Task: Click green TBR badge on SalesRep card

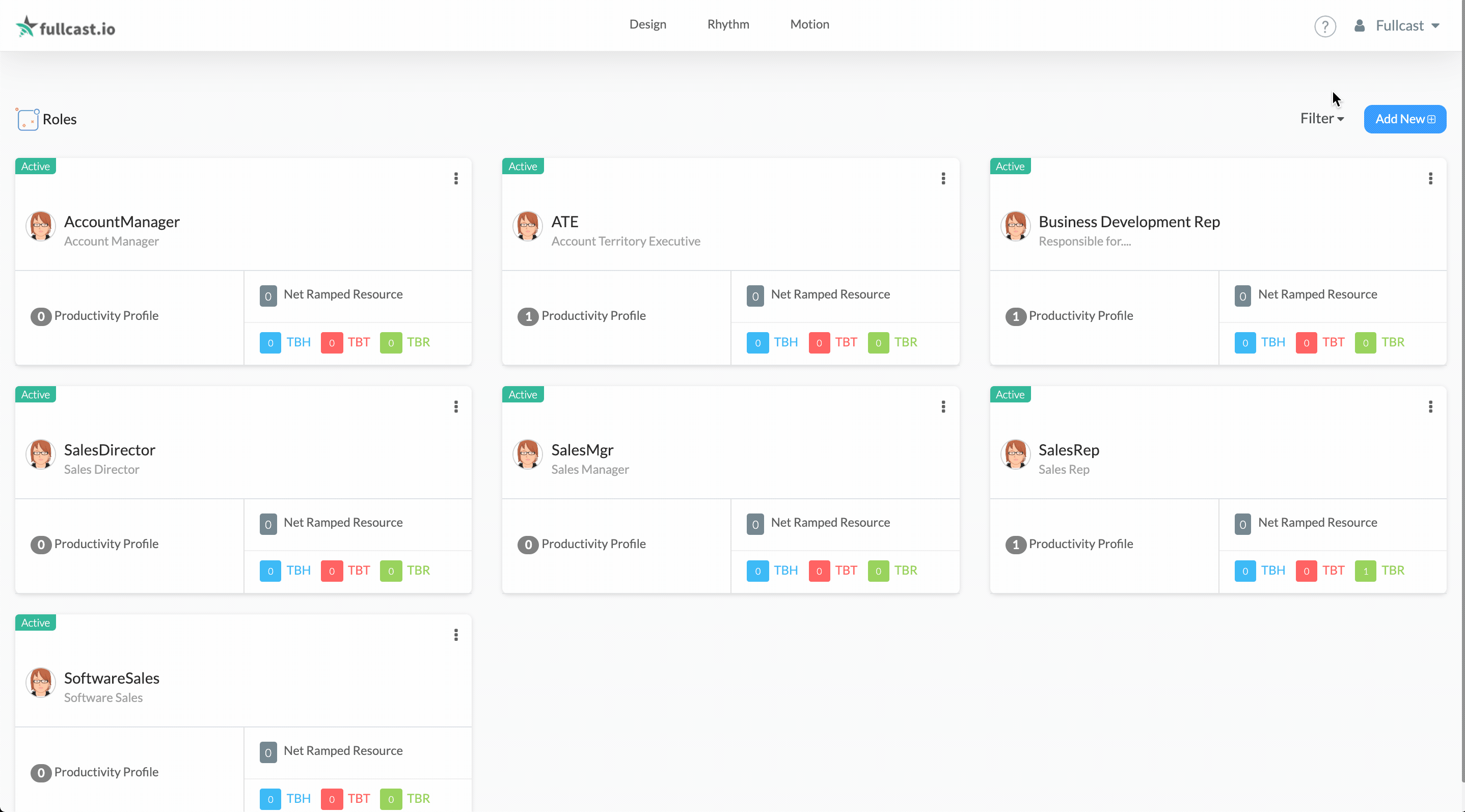Action: tap(1365, 571)
